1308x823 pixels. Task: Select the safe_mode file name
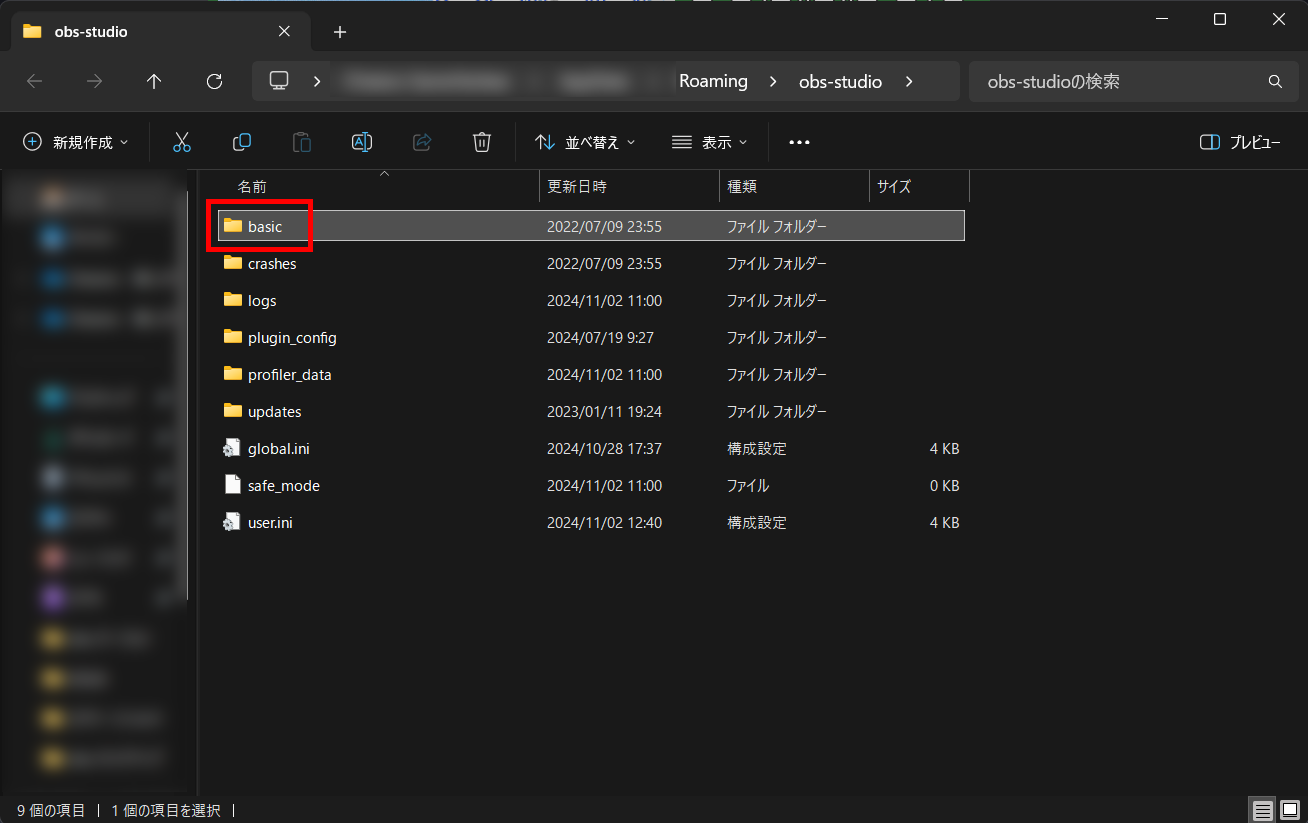(284, 486)
